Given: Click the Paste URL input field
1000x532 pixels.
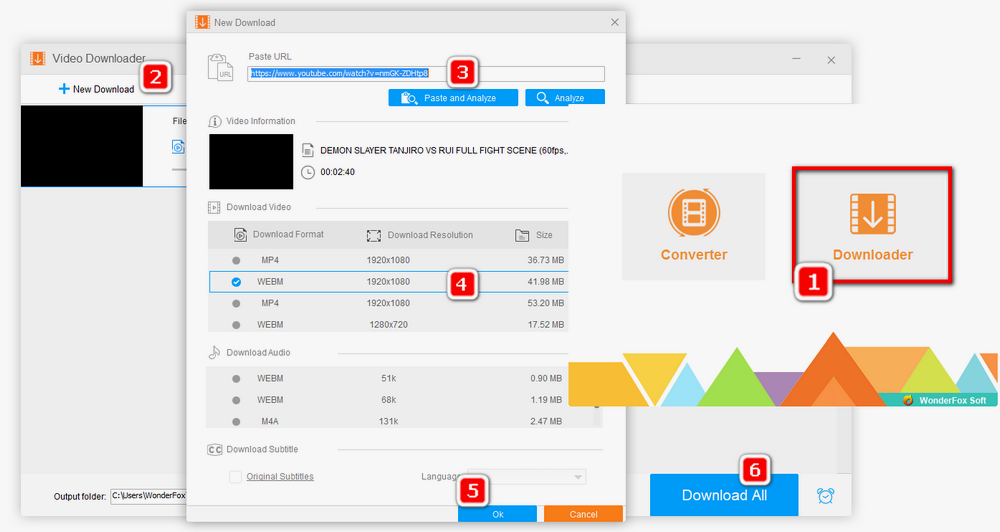Looking at the screenshot, I should [426, 73].
